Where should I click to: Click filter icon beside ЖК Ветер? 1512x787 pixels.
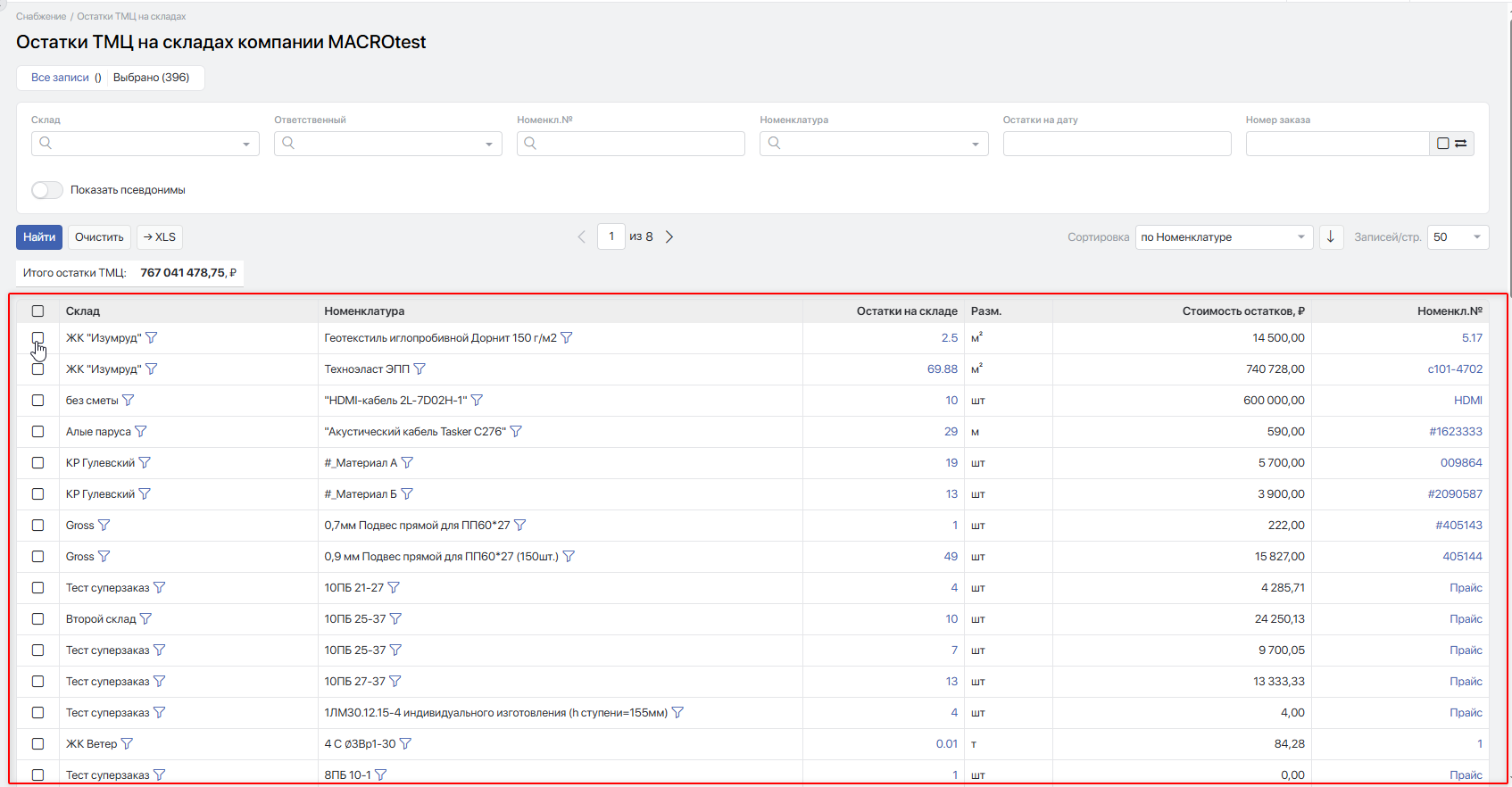[127, 744]
